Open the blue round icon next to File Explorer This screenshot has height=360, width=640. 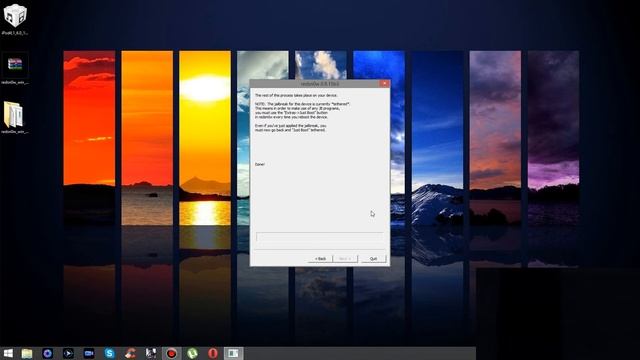coord(47,353)
